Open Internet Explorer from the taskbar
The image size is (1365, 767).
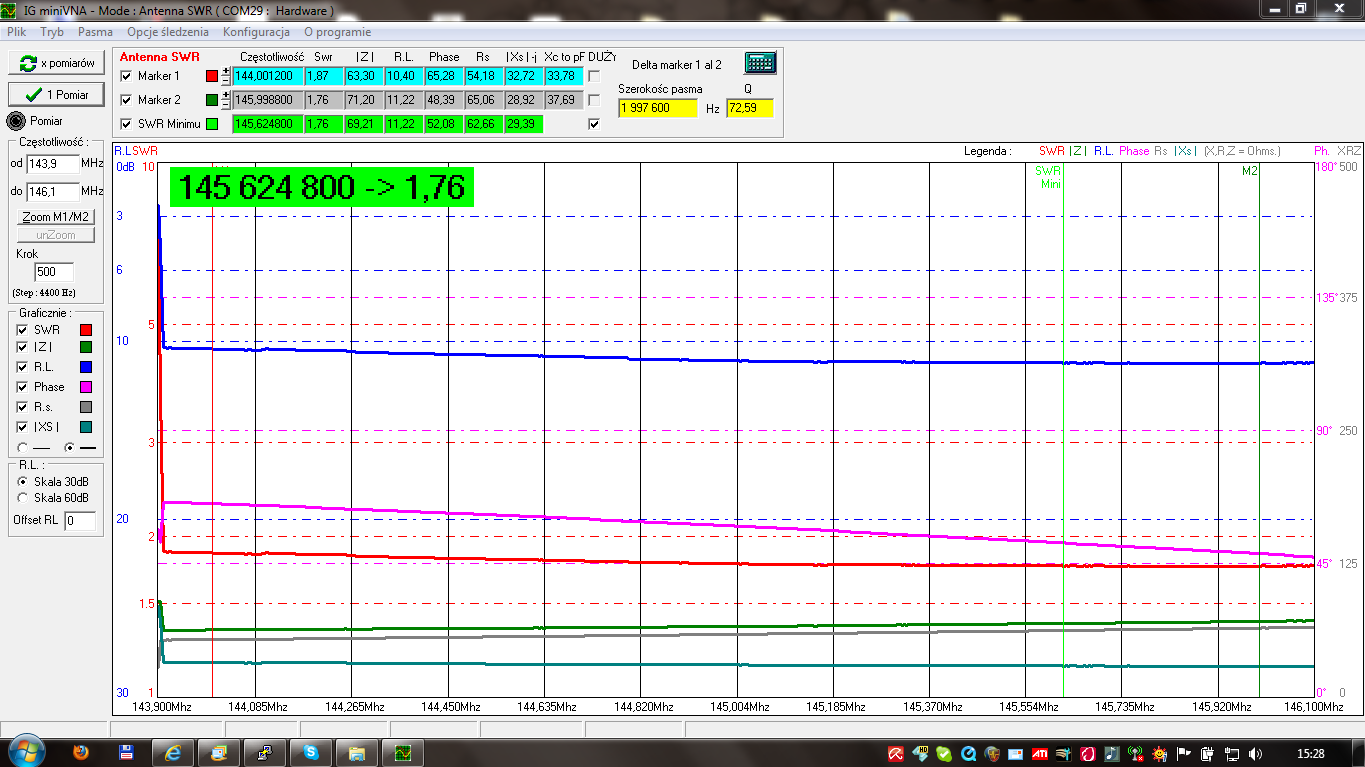pos(173,752)
